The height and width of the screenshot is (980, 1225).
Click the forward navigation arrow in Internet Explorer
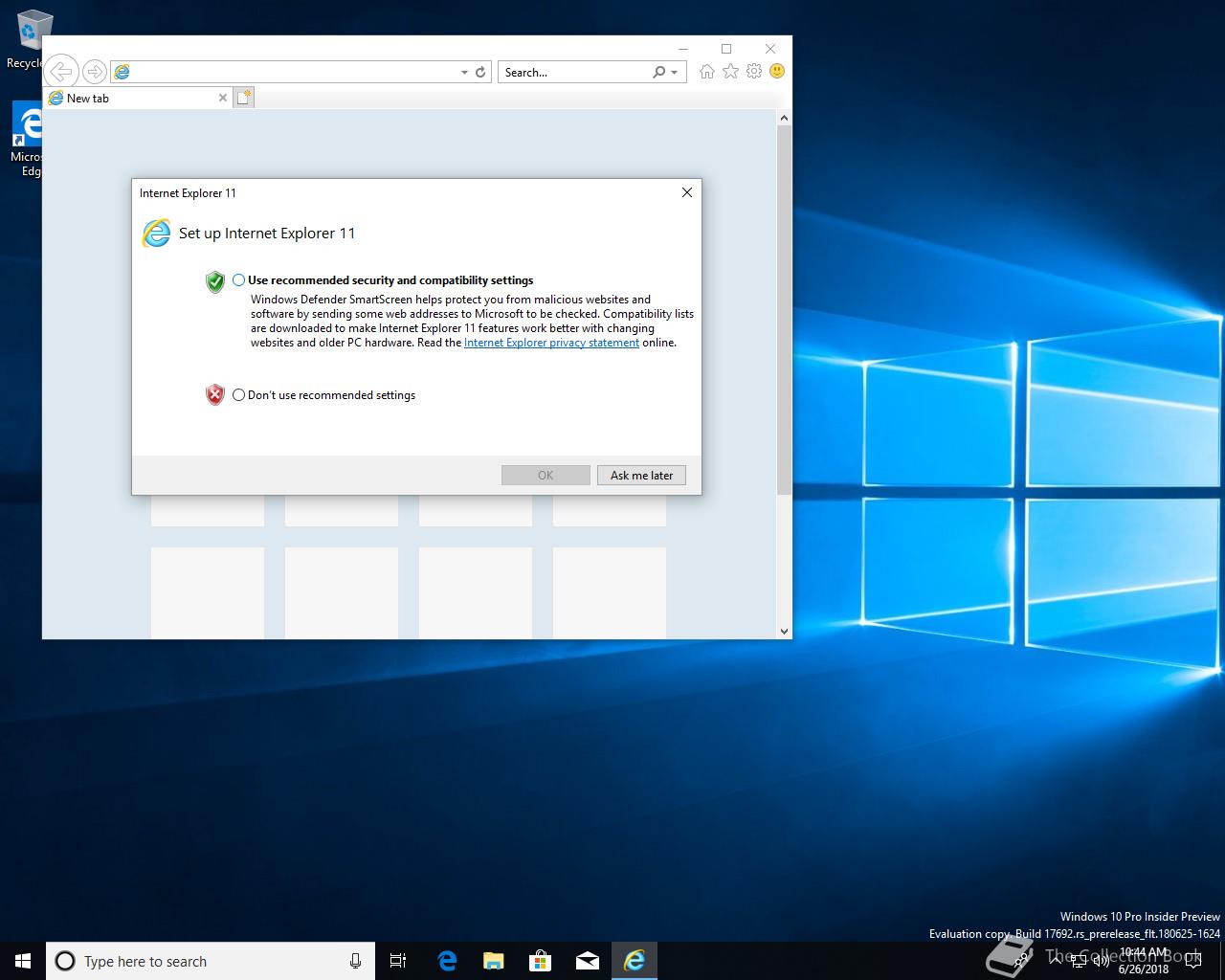[x=94, y=72]
